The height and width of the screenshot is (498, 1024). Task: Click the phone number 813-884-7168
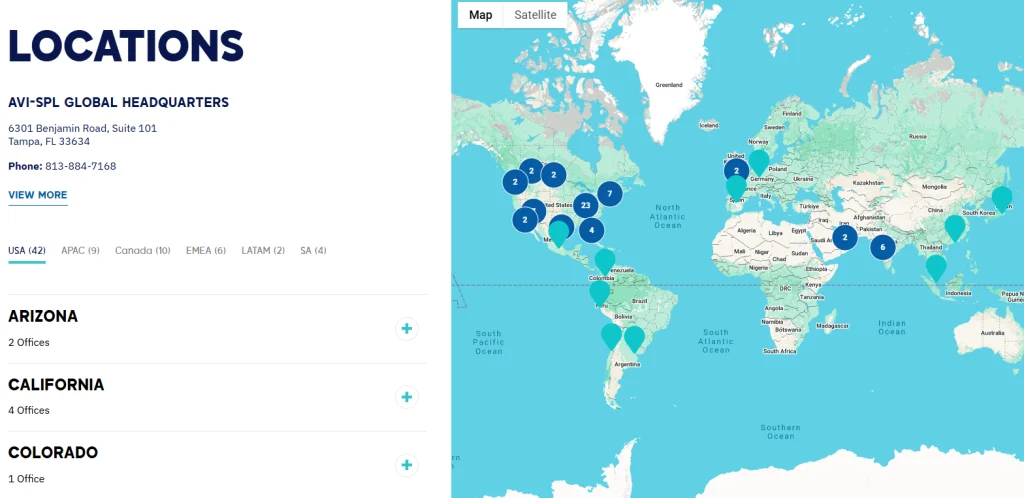pyautogui.click(x=80, y=166)
